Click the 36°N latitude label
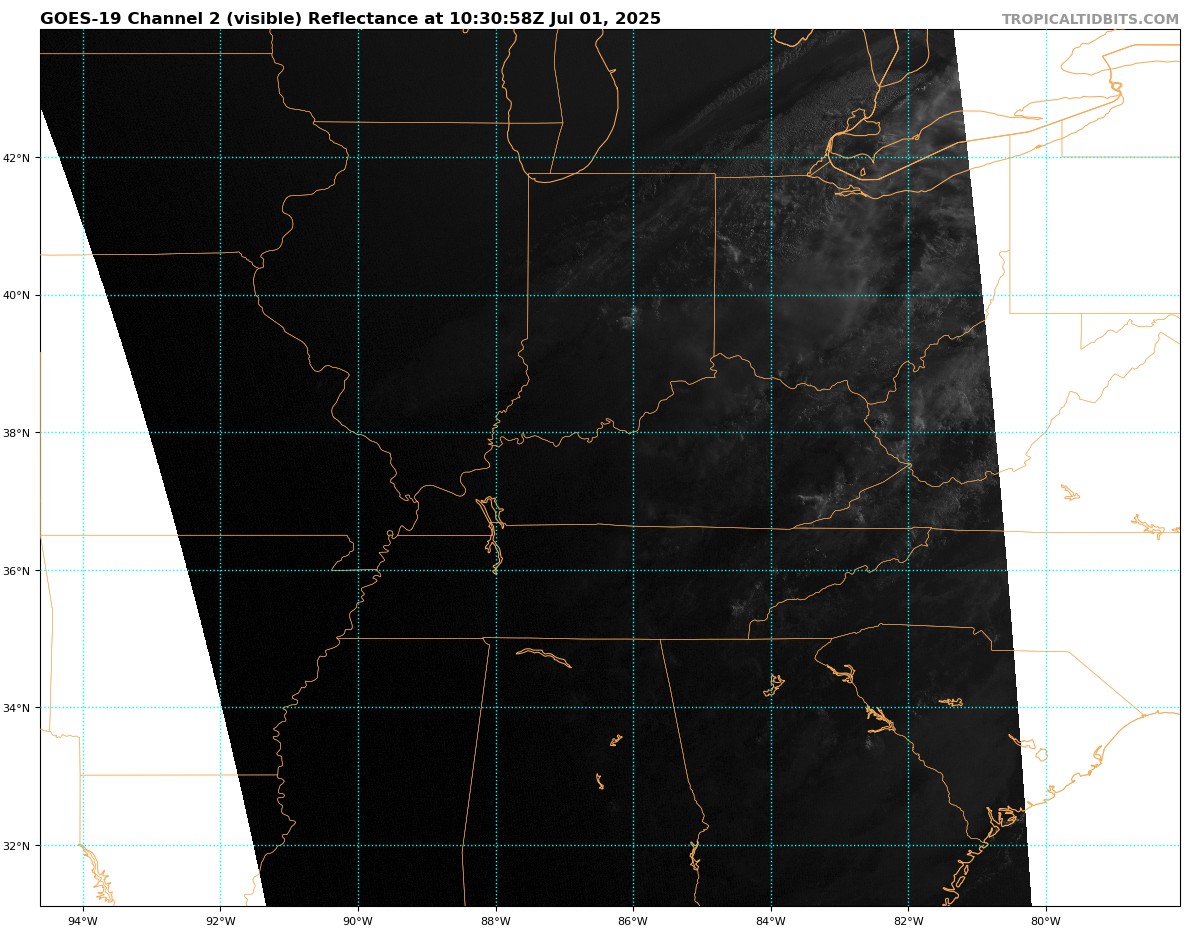The height and width of the screenshot is (929, 1200). pos(17,571)
